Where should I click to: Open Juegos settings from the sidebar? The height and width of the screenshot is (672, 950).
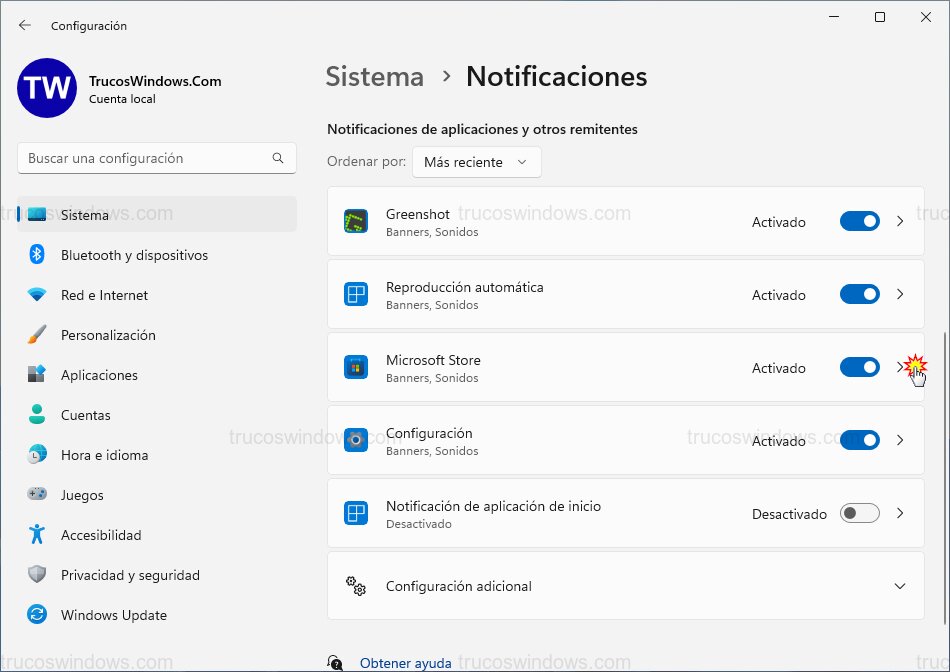pyautogui.click(x=80, y=495)
